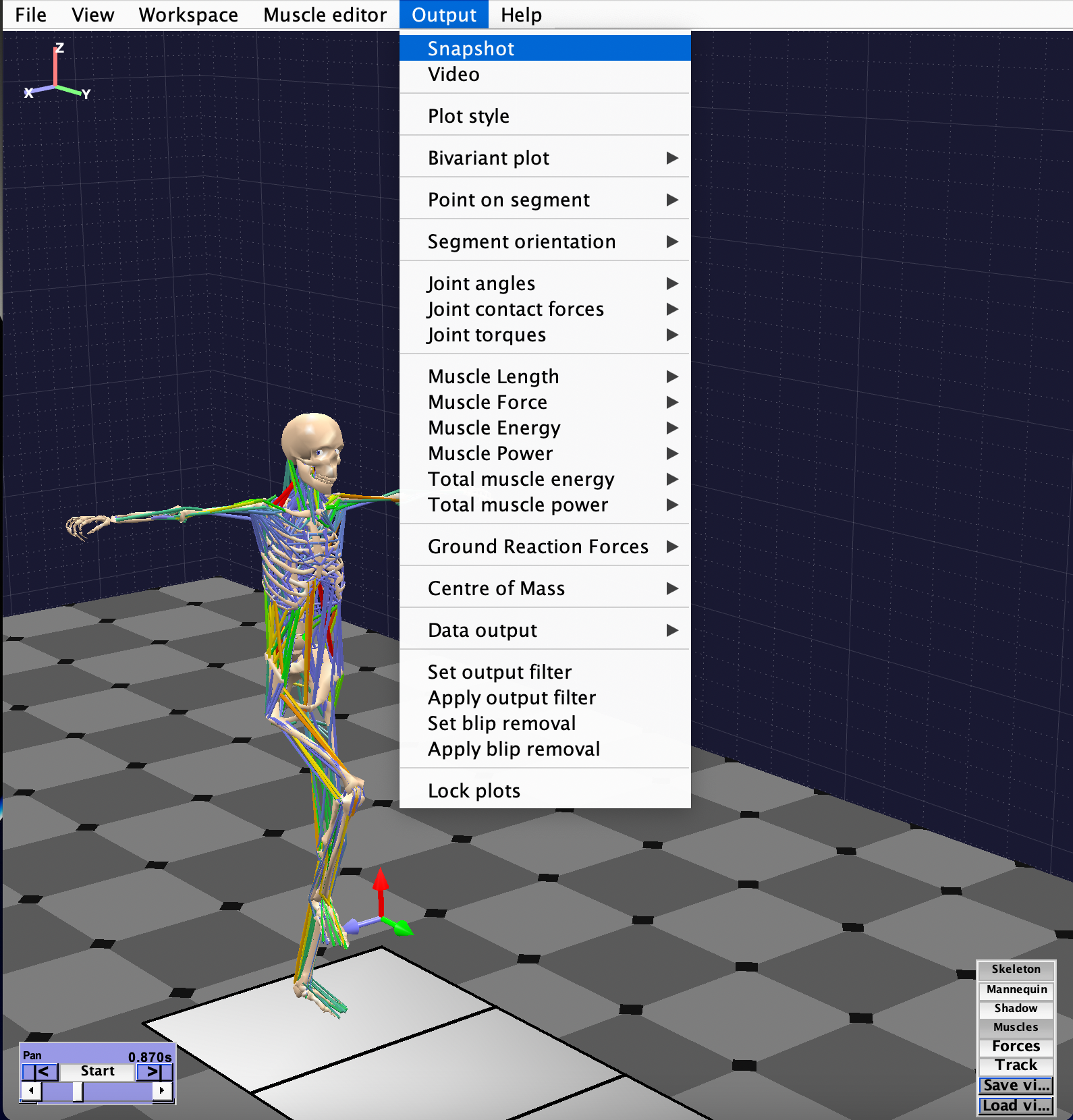
Task: Jump to first frame with |< button
Action: pos(40,1071)
